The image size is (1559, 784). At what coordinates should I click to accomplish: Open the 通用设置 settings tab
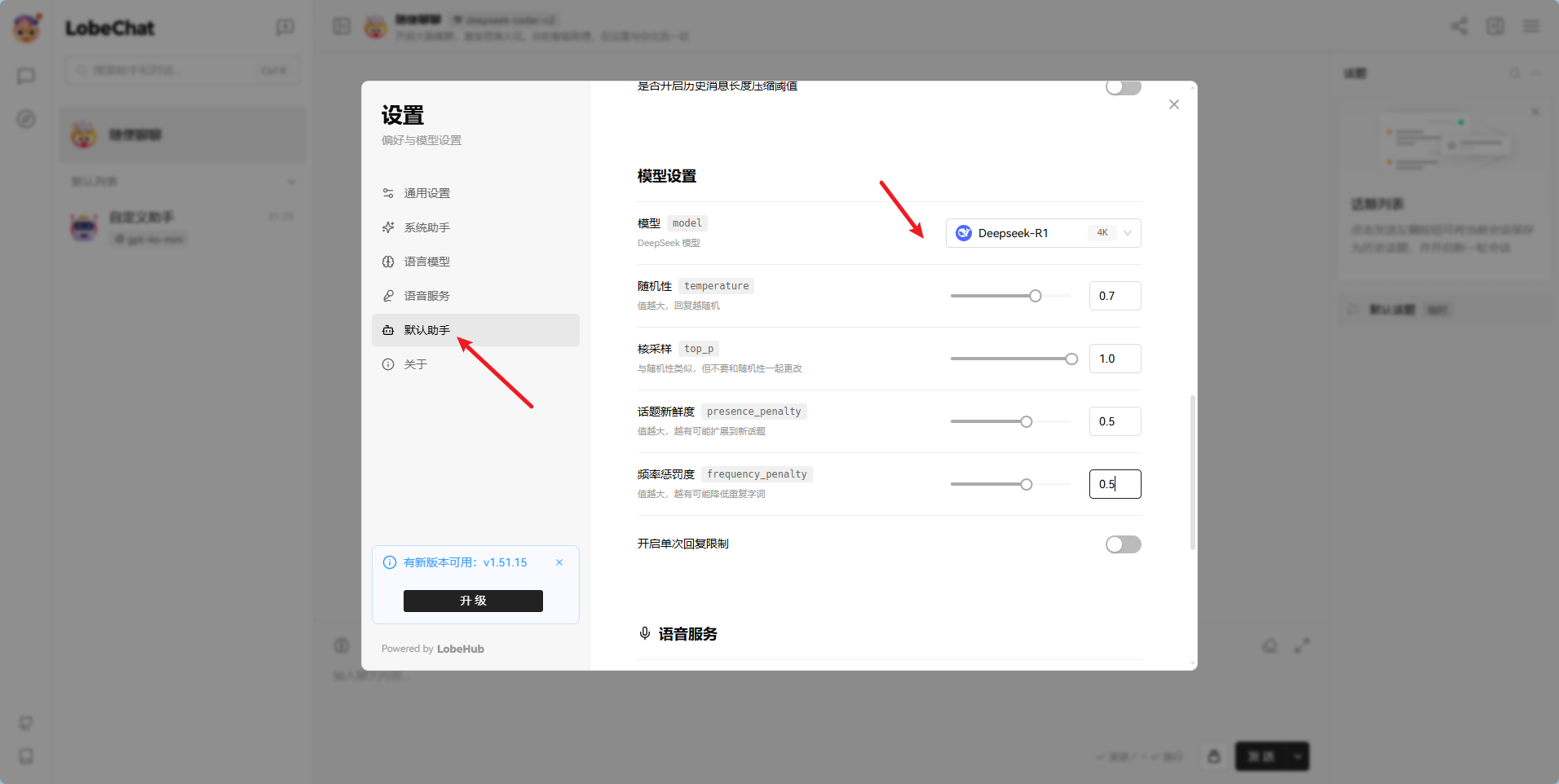[475, 193]
